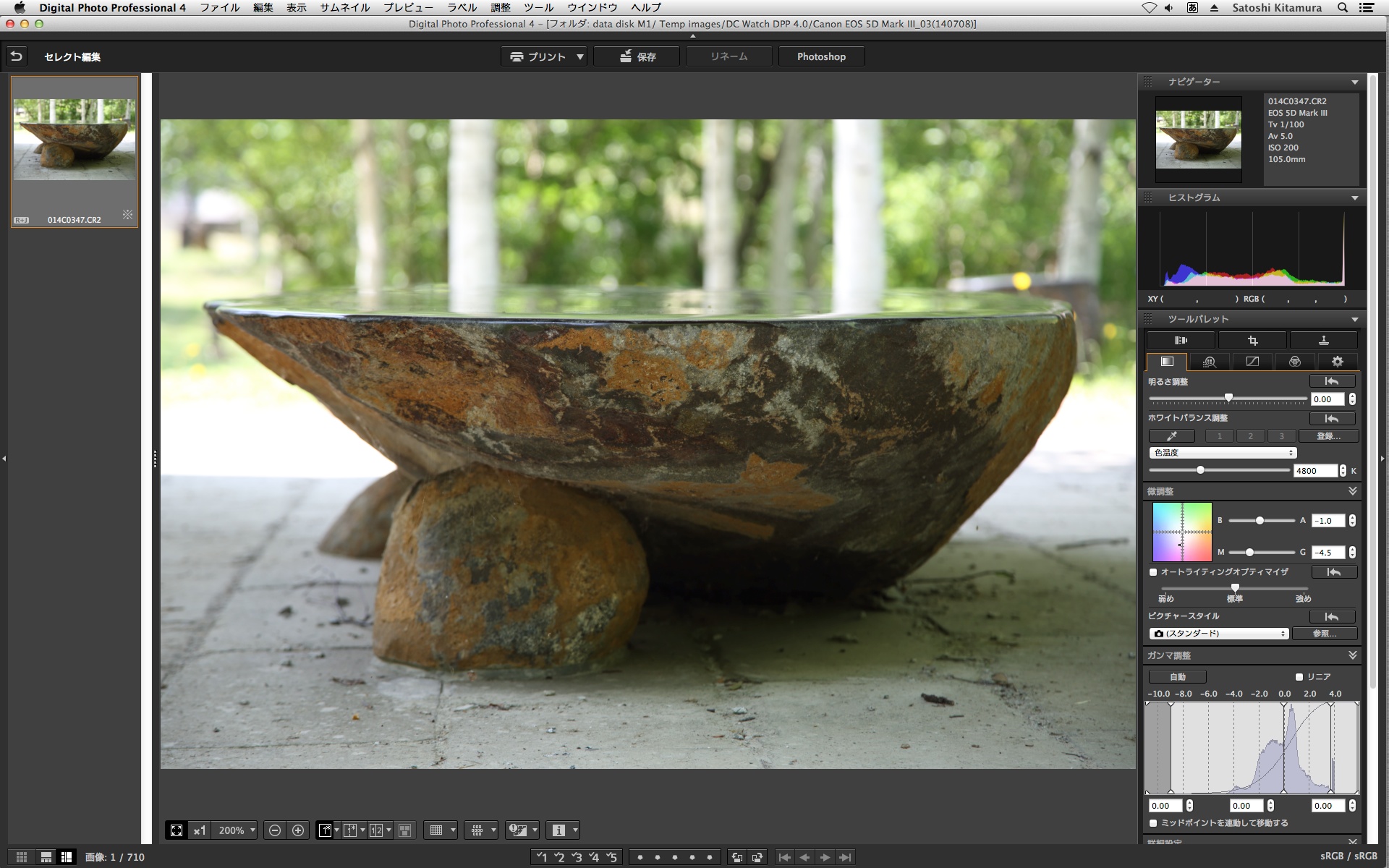The height and width of the screenshot is (868, 1389).
Task: Jump to the last image arrow
Action: click(x=845, y=857)
